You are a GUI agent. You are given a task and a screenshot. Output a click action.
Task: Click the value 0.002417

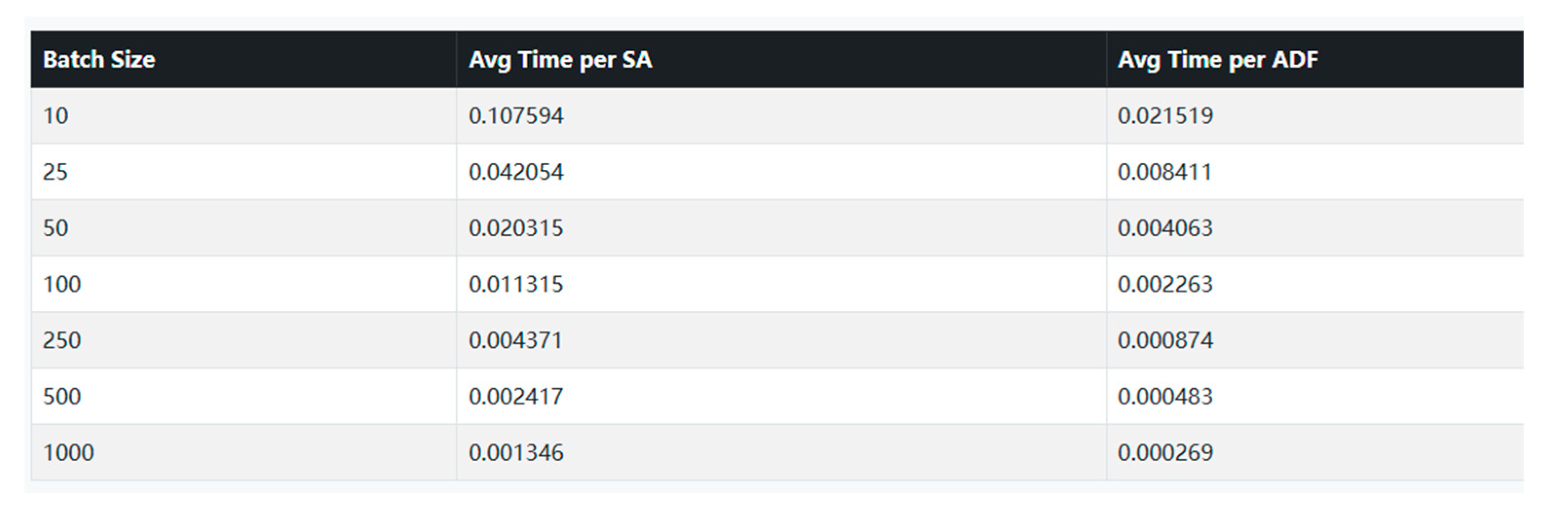(x=516, y=397)
